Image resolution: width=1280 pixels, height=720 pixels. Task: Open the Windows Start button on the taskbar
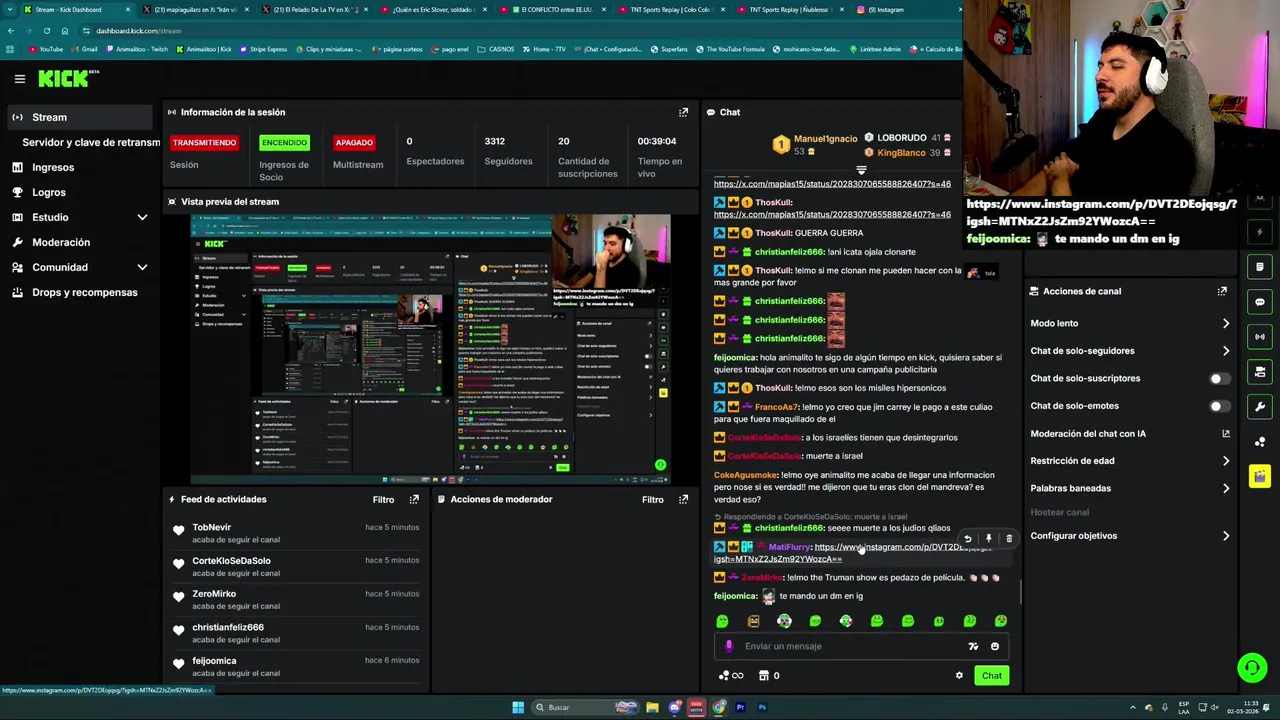518,707
